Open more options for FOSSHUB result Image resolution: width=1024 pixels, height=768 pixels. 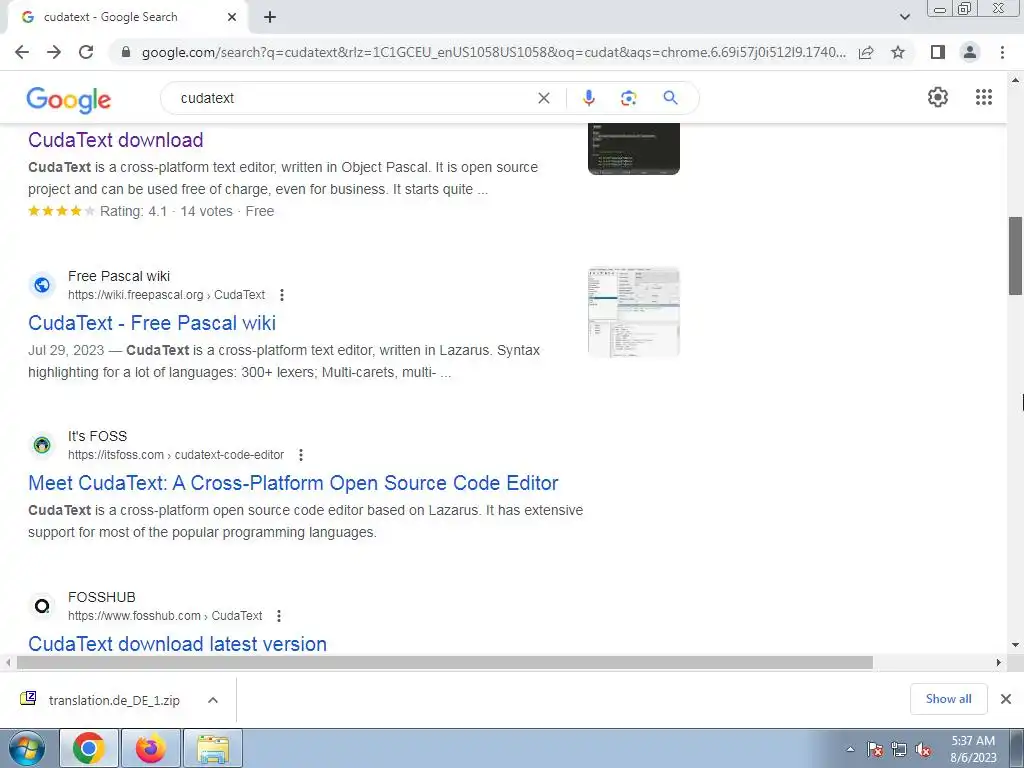279,616
